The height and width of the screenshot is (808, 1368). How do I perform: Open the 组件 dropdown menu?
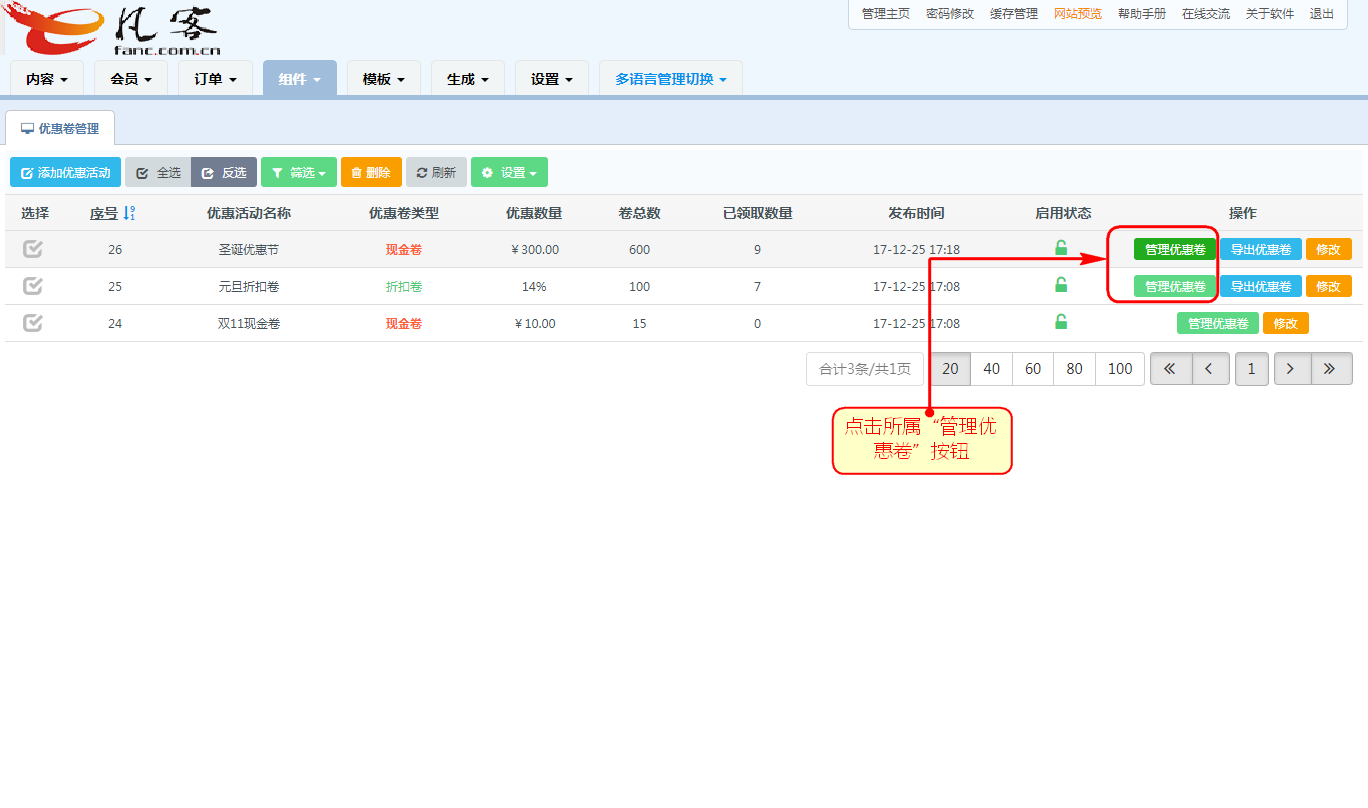click(x=299, y=79)
